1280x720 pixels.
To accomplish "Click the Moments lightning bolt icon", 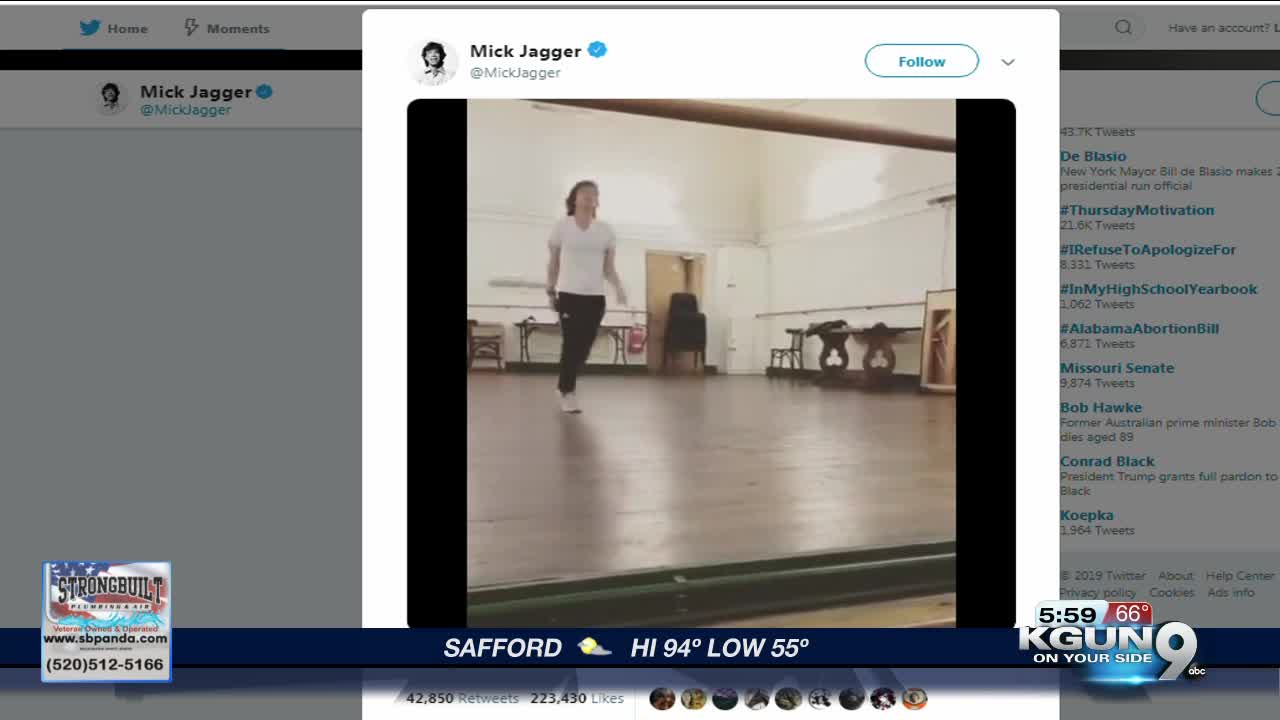I will pos(191,28).
